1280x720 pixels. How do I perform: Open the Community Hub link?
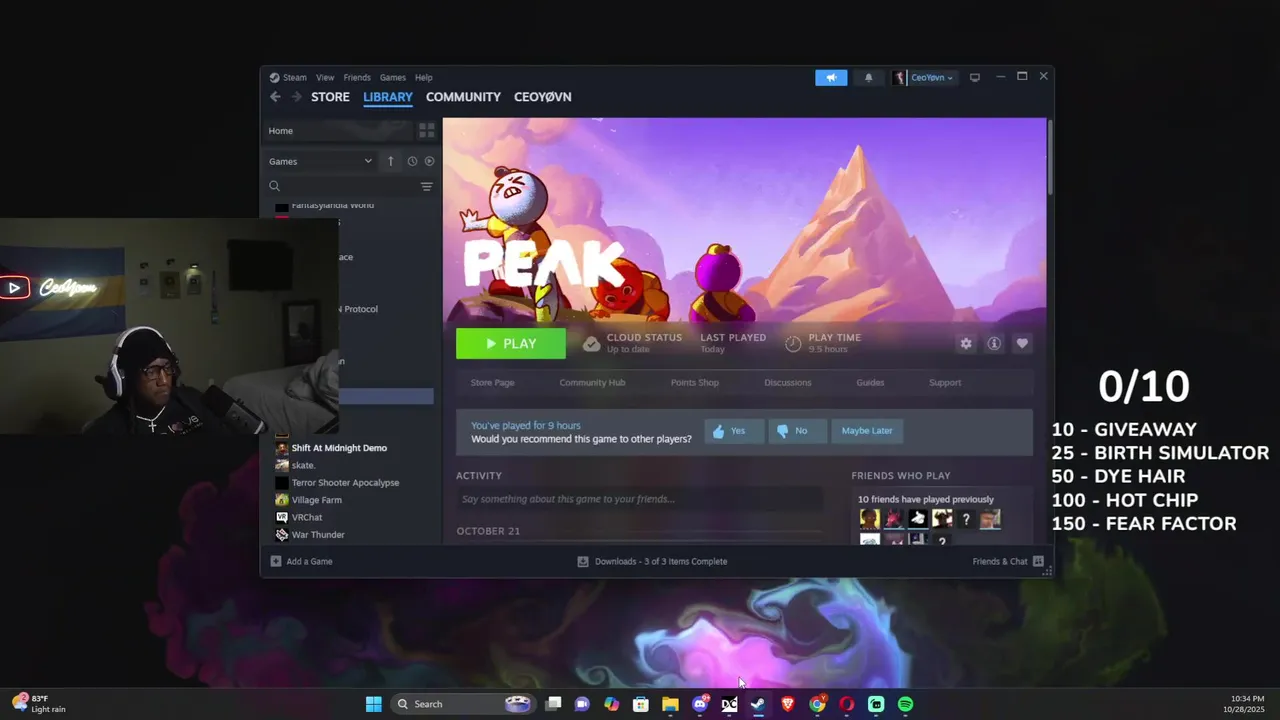pyautogui.click(x=592, y=382)
